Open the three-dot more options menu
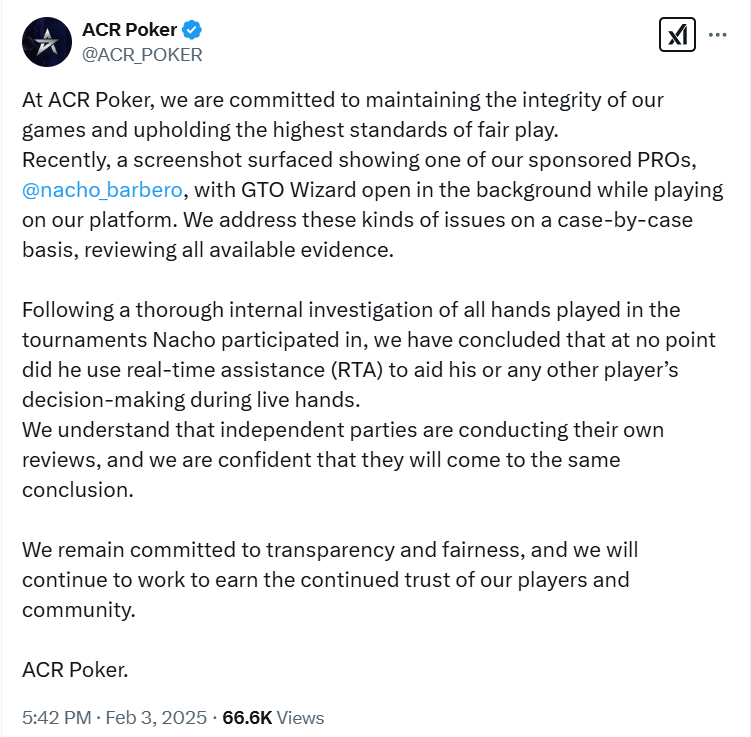This screenshot has width=751, height=737. [x=717, y=34]
